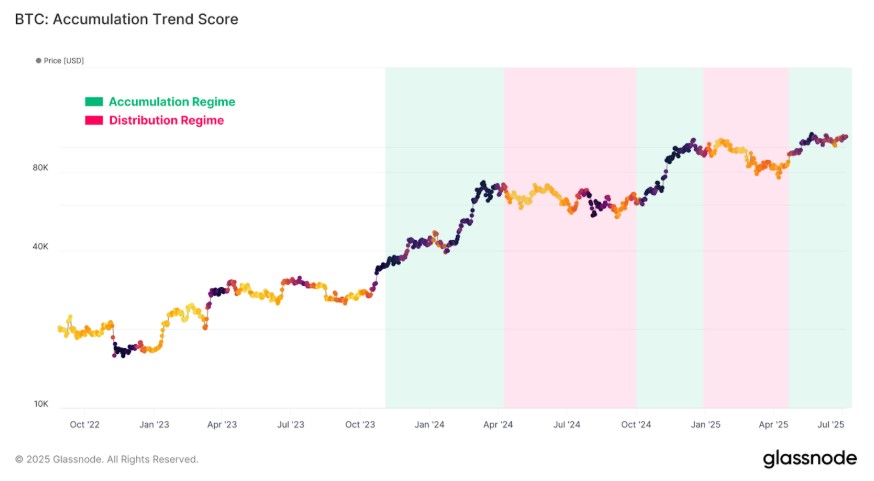874x481 pixels.
Task: Click the 80K y-axis label
Action: coord(40,168)
